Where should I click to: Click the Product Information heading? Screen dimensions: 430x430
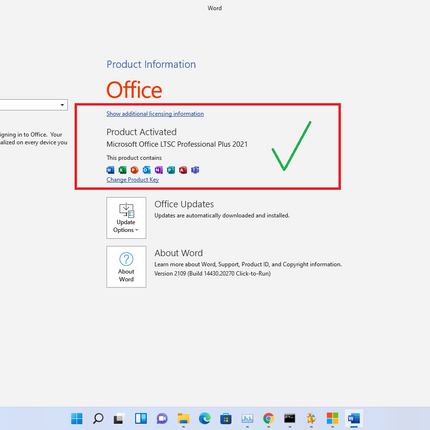pos(151,64)
